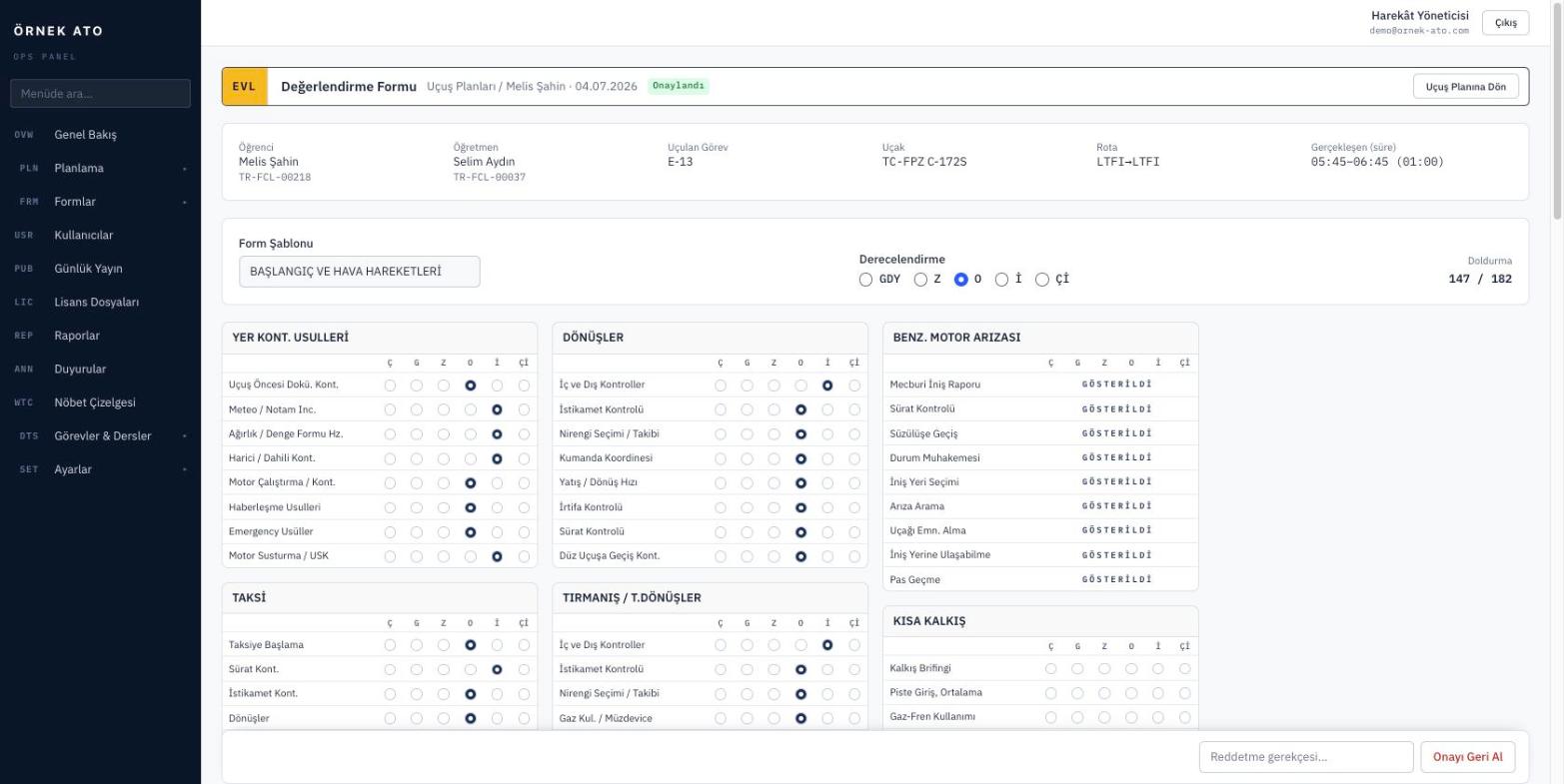Viewport: 1564px width, 784px height.
Task: Select the Çİ grading radio option
Action: point(1042,280)
